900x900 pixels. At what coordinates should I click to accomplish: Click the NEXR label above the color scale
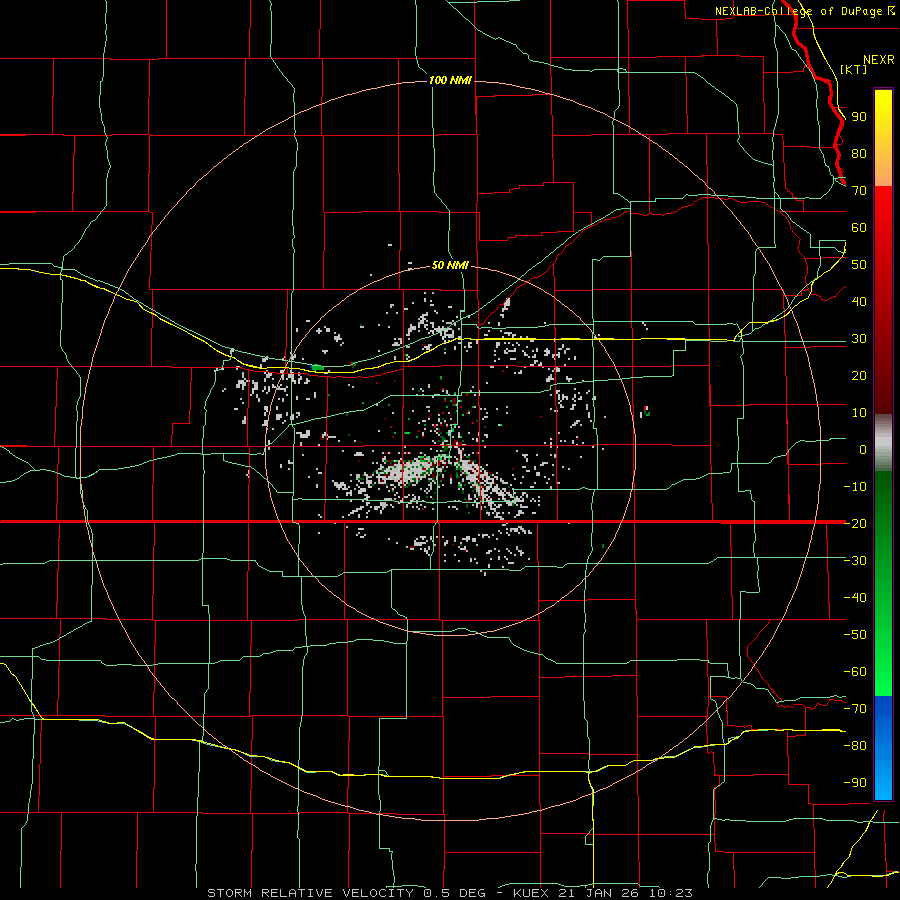[x=879, y=60]
